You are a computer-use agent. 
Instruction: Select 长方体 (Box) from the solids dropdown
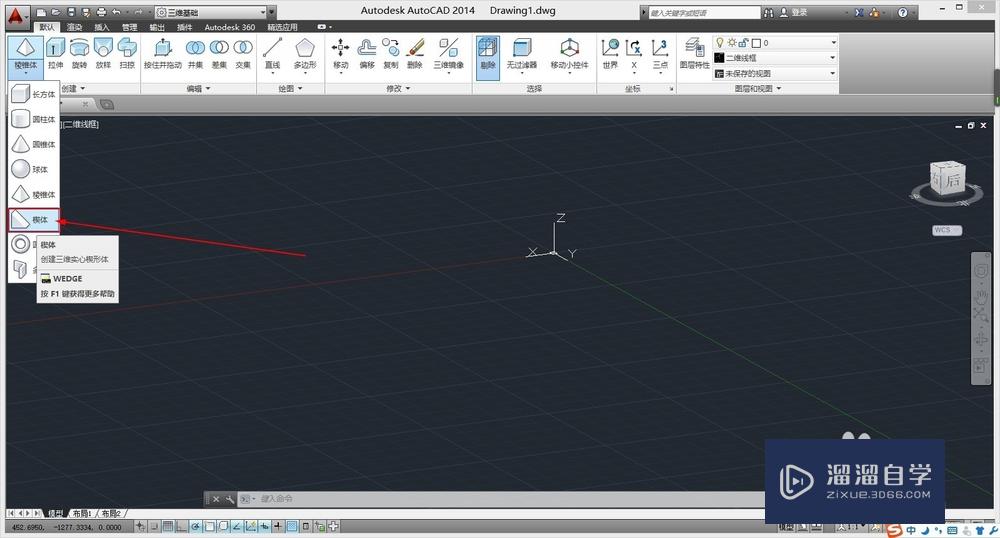click(34, 94)
